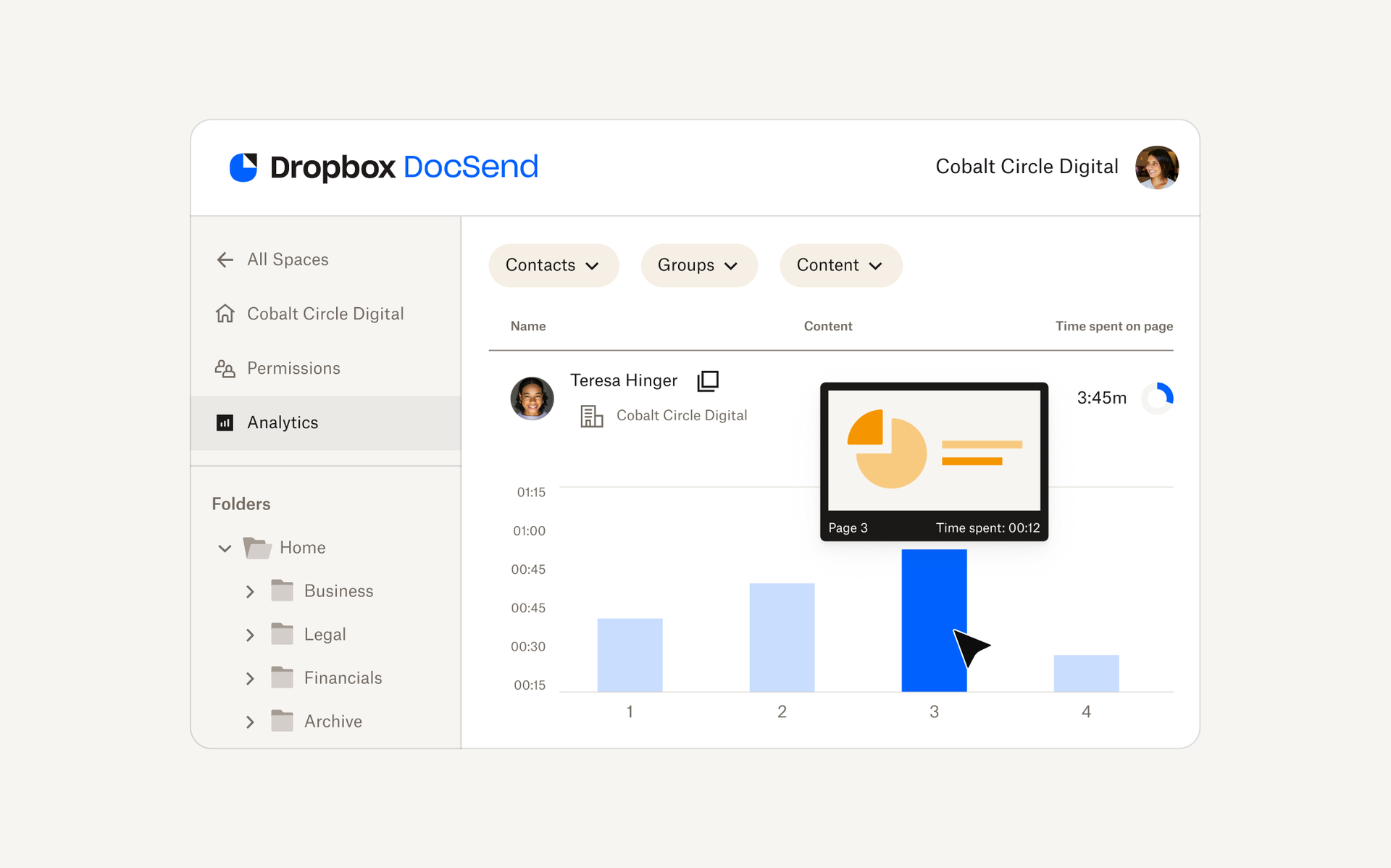The height and width of the screenshot is (868, 1391).
Task: Open the Cobalt Circle Digital account avatar
Action: click(1157, 167)
